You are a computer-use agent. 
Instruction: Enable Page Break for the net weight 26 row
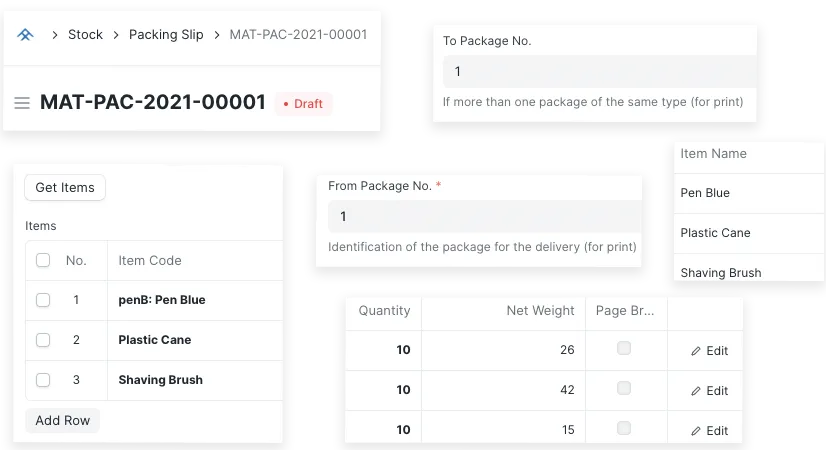click(x=624, y=348)
